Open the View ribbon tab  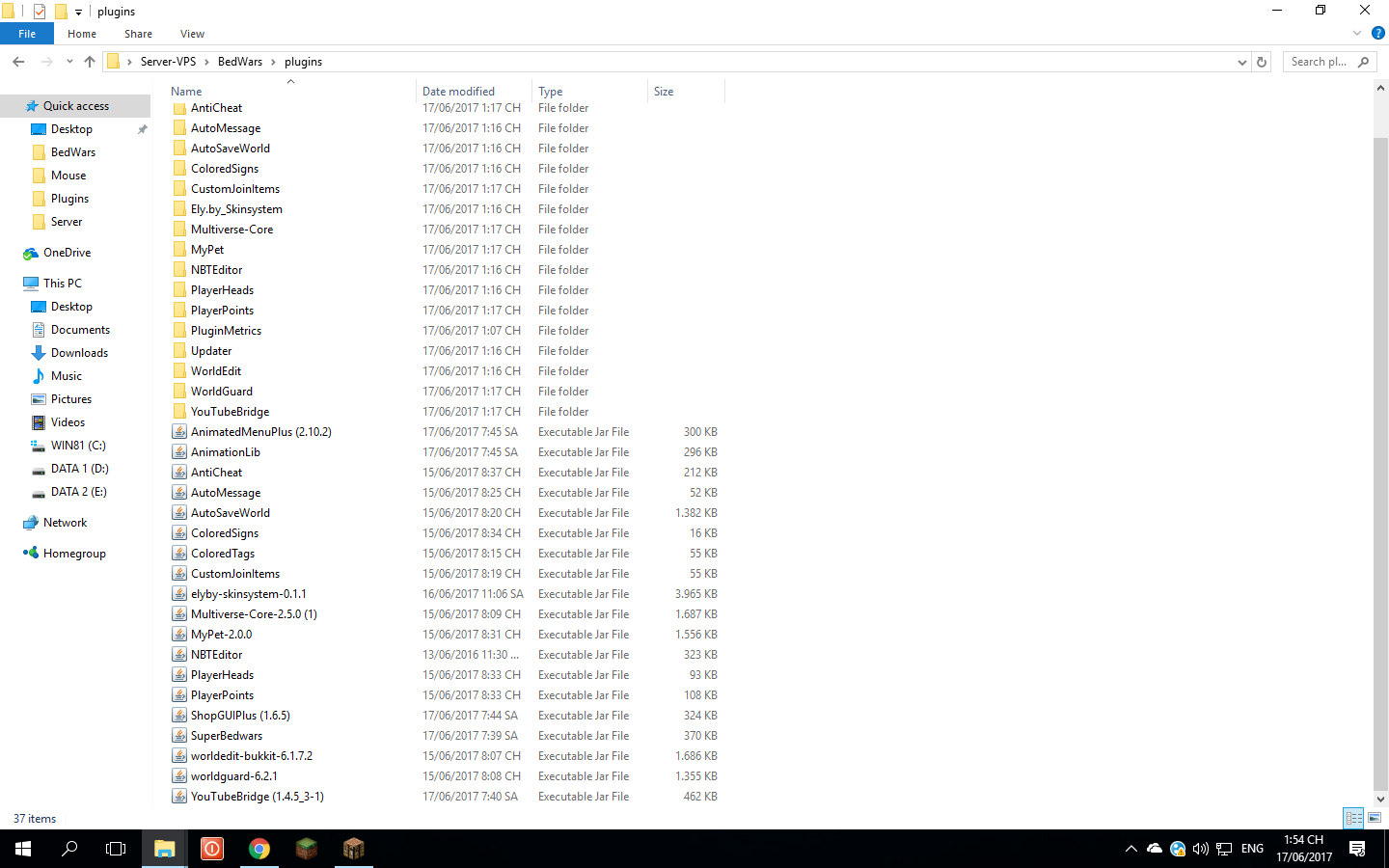pyautogui.click(x=192, y=34)
